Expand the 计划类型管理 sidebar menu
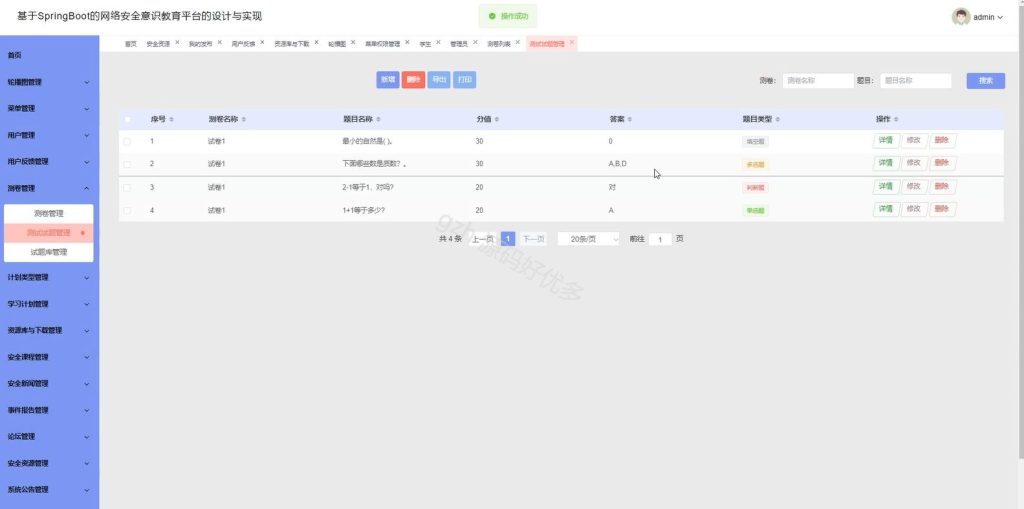Screen dimensions: 1024x509 click(x=50, y=277)
